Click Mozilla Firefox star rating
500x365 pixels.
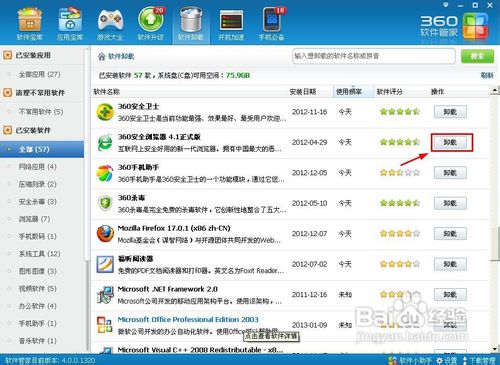[400, 234]
